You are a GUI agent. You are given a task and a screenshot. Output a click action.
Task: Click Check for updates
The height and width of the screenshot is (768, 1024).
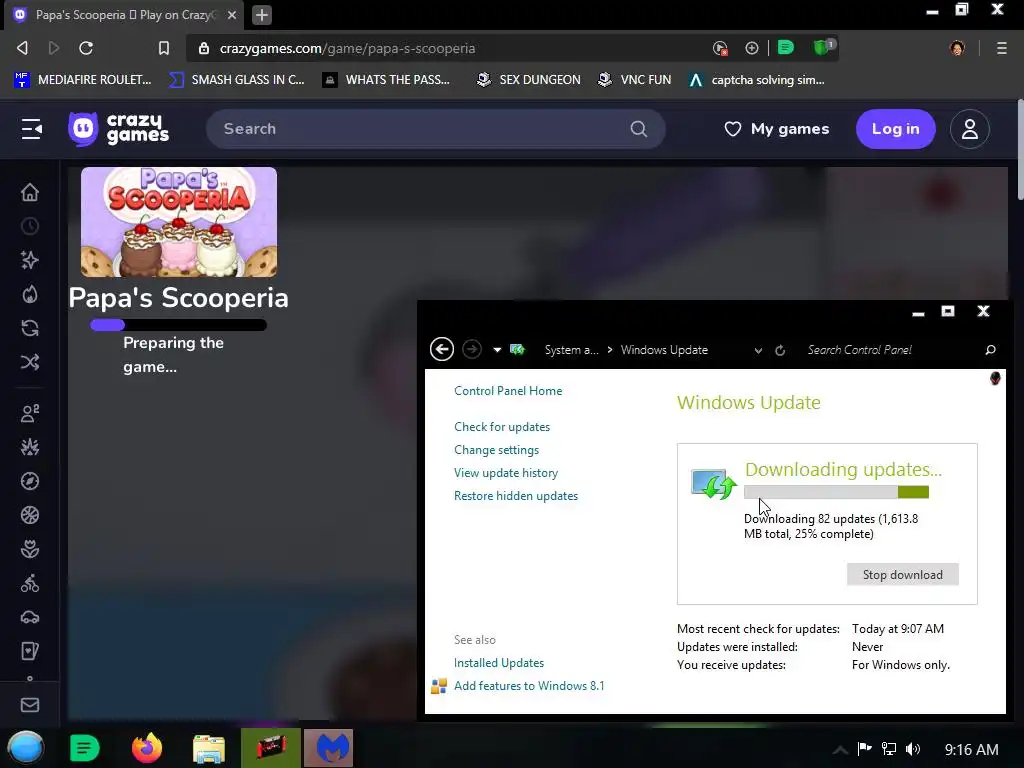click(502, 426)
